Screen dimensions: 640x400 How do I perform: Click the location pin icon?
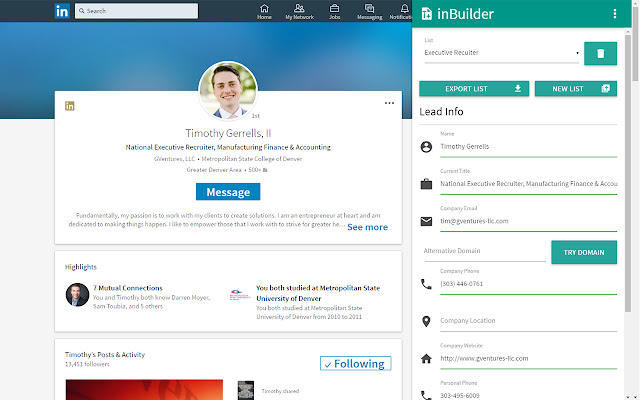tap(426, 321)
